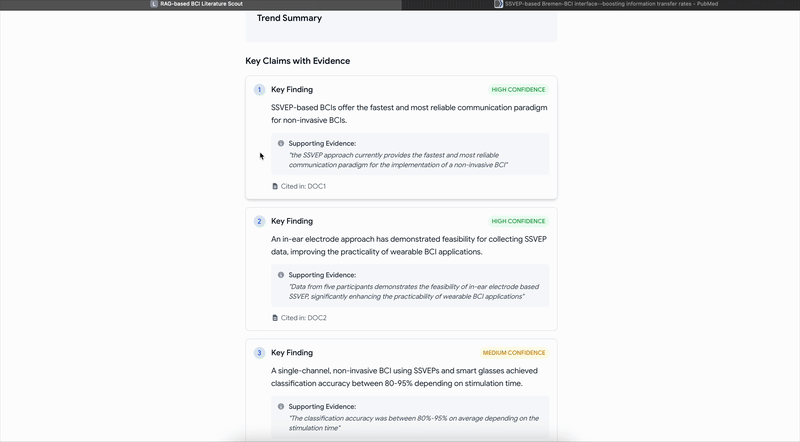Image resolution: width=800 pixels, height=442 pixels.
Task: Switch to RAG-based BCI Literature Scout tab
Action: [200, 5]
